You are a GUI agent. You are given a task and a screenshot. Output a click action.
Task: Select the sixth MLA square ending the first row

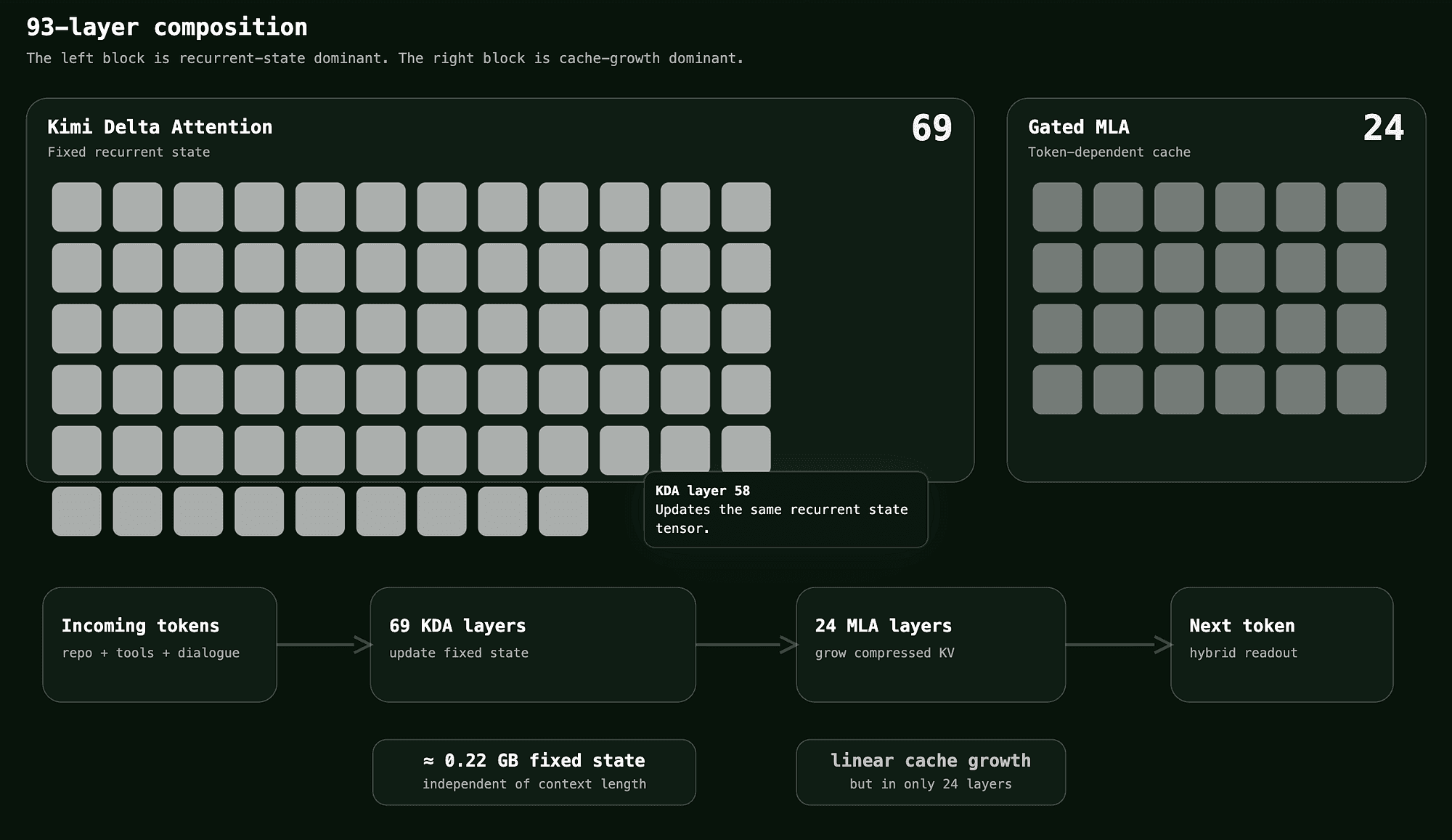1361,207
